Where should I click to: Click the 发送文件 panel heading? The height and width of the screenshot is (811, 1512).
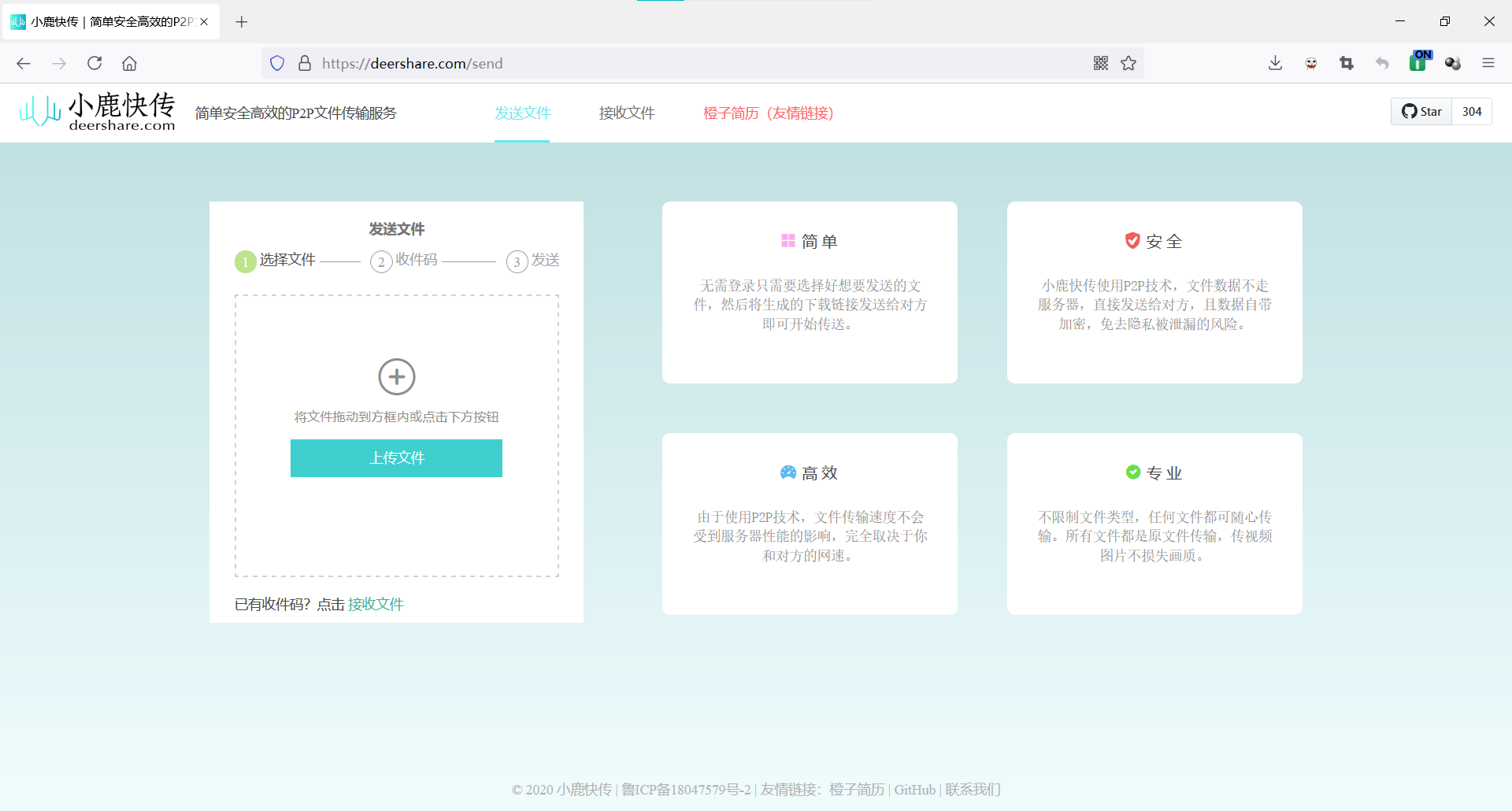397,229
